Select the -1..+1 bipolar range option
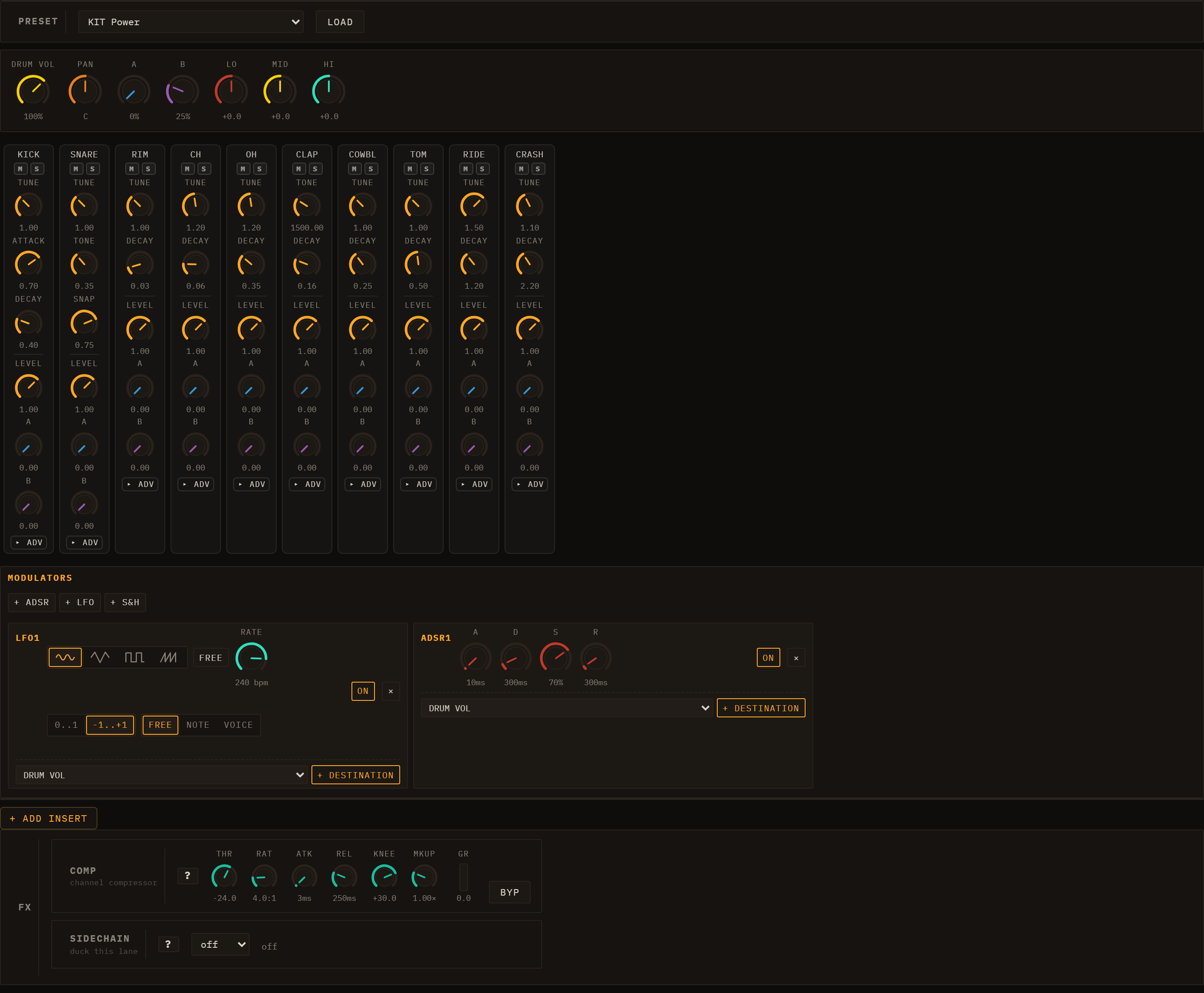 (110, 725)
